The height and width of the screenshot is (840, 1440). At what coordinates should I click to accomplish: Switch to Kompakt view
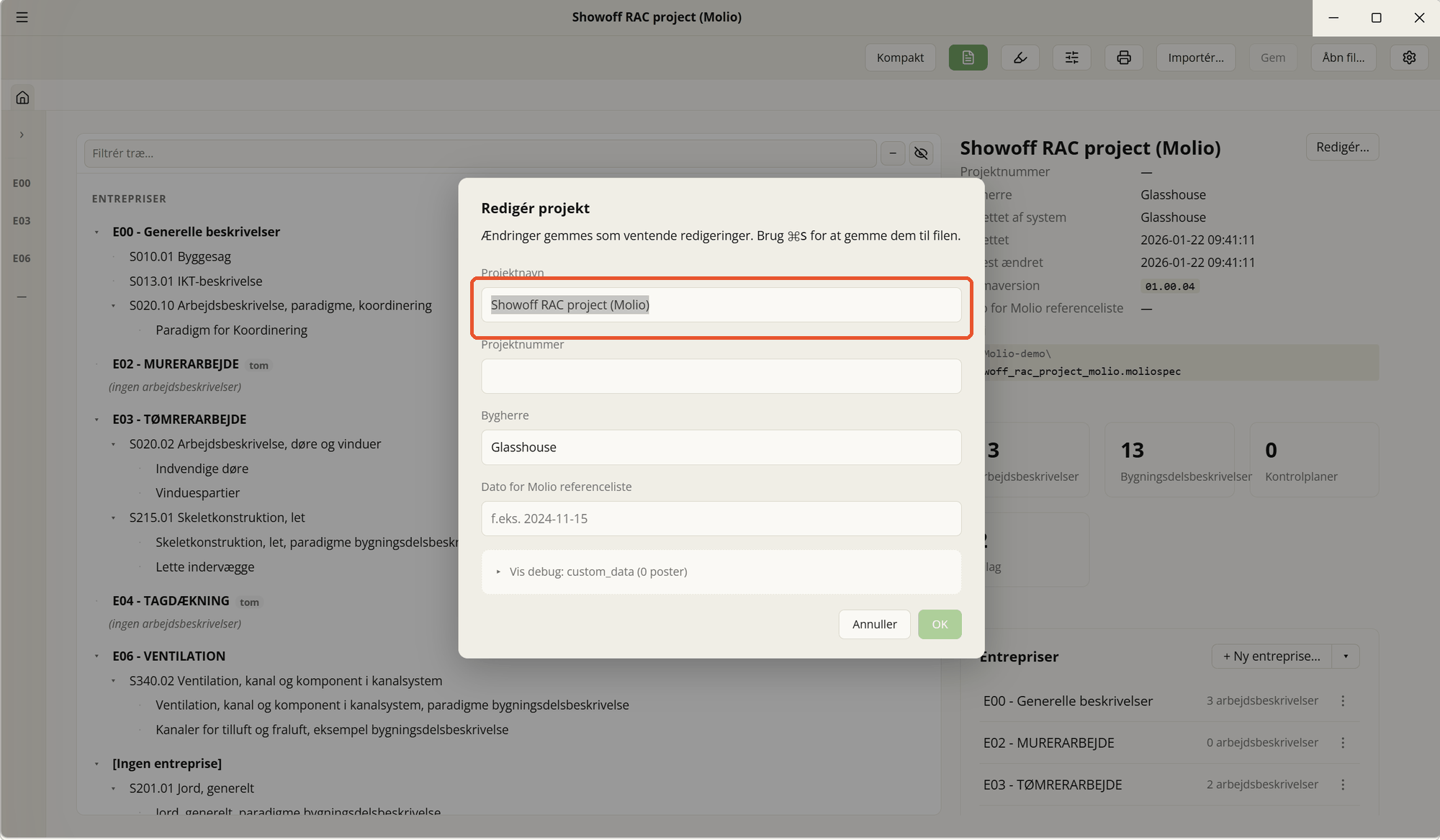click(x=900, y=58)
